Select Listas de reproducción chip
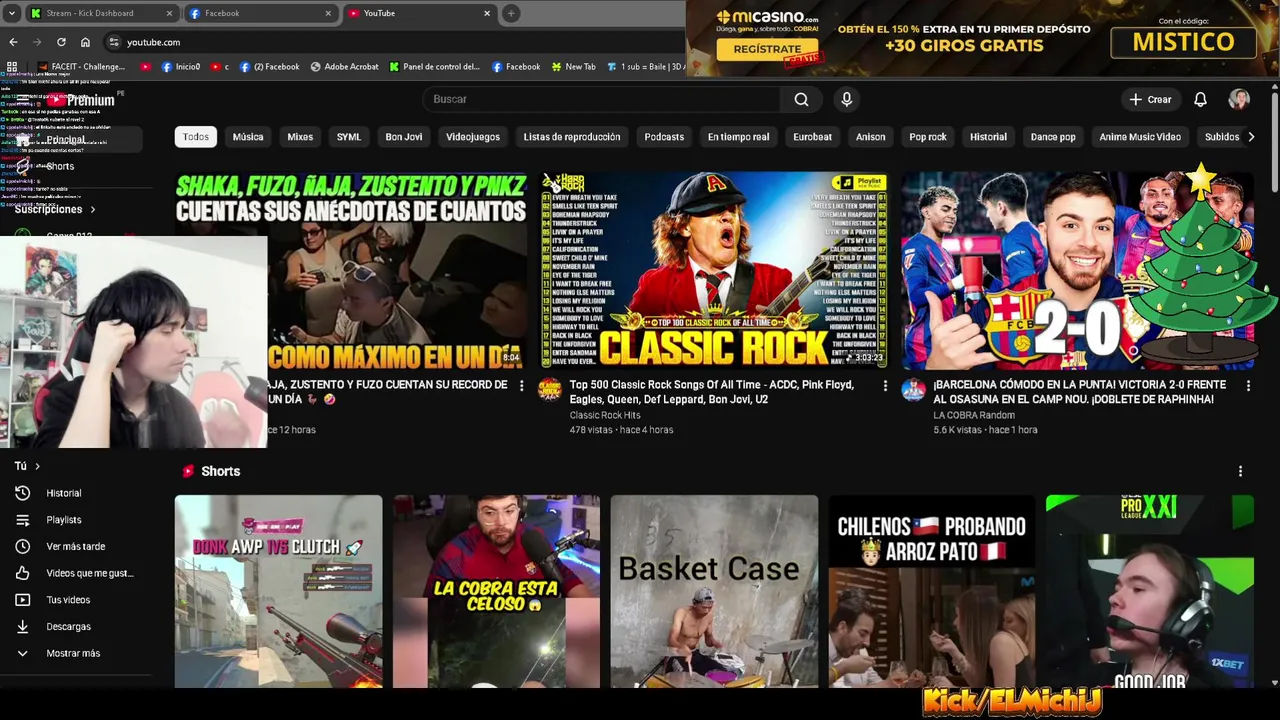This screenshot has width=1280, height=720. point(572,137)
